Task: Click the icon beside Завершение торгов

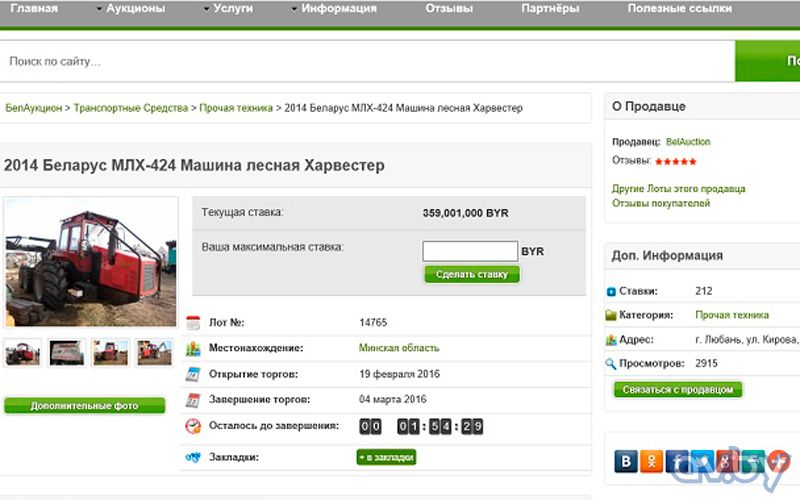Action: pyautogui.click(x=193, y=399)
